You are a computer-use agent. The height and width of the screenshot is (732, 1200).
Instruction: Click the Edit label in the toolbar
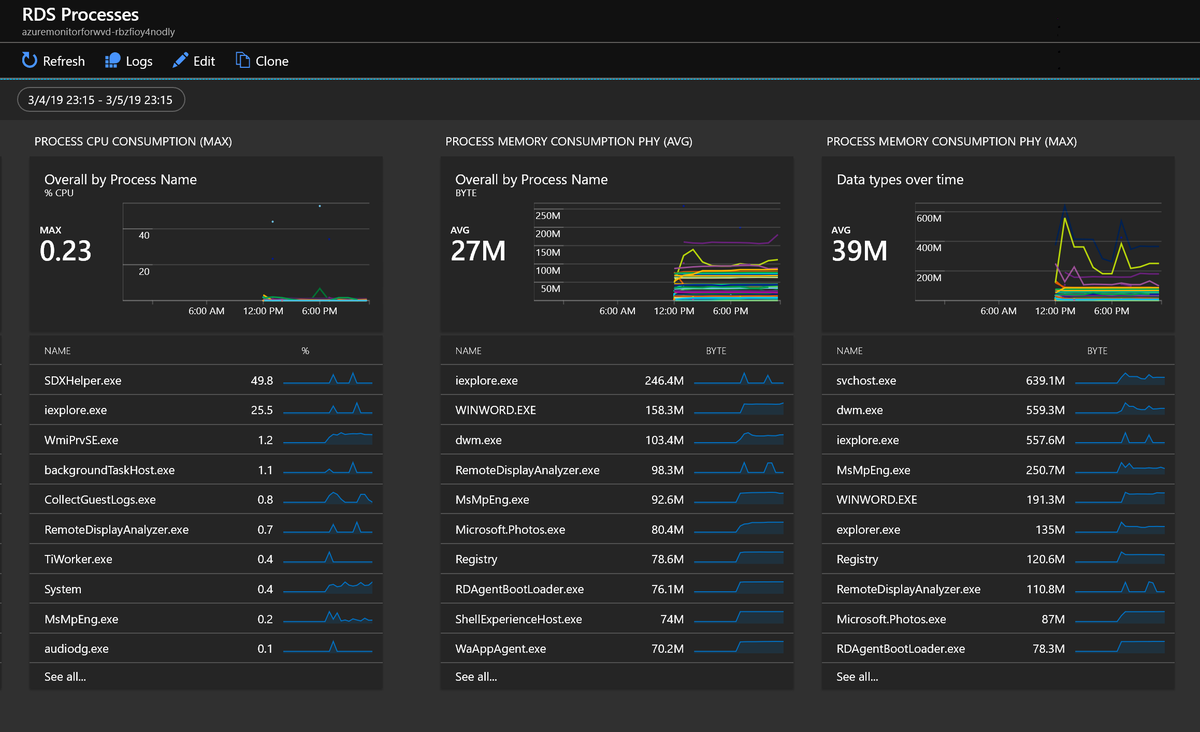click(x=204, y=61)
